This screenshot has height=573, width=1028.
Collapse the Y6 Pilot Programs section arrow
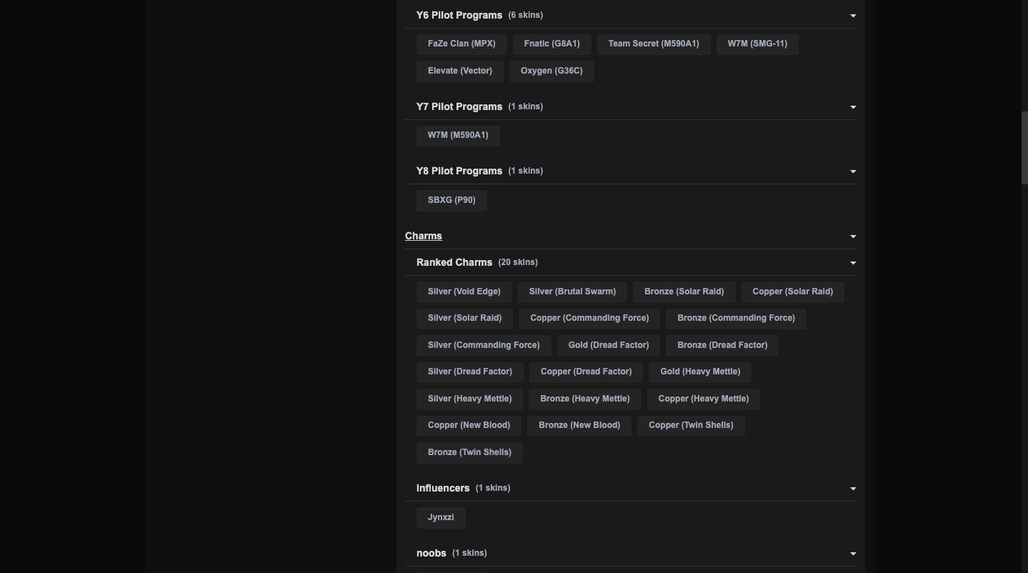(x=853, y=16)
